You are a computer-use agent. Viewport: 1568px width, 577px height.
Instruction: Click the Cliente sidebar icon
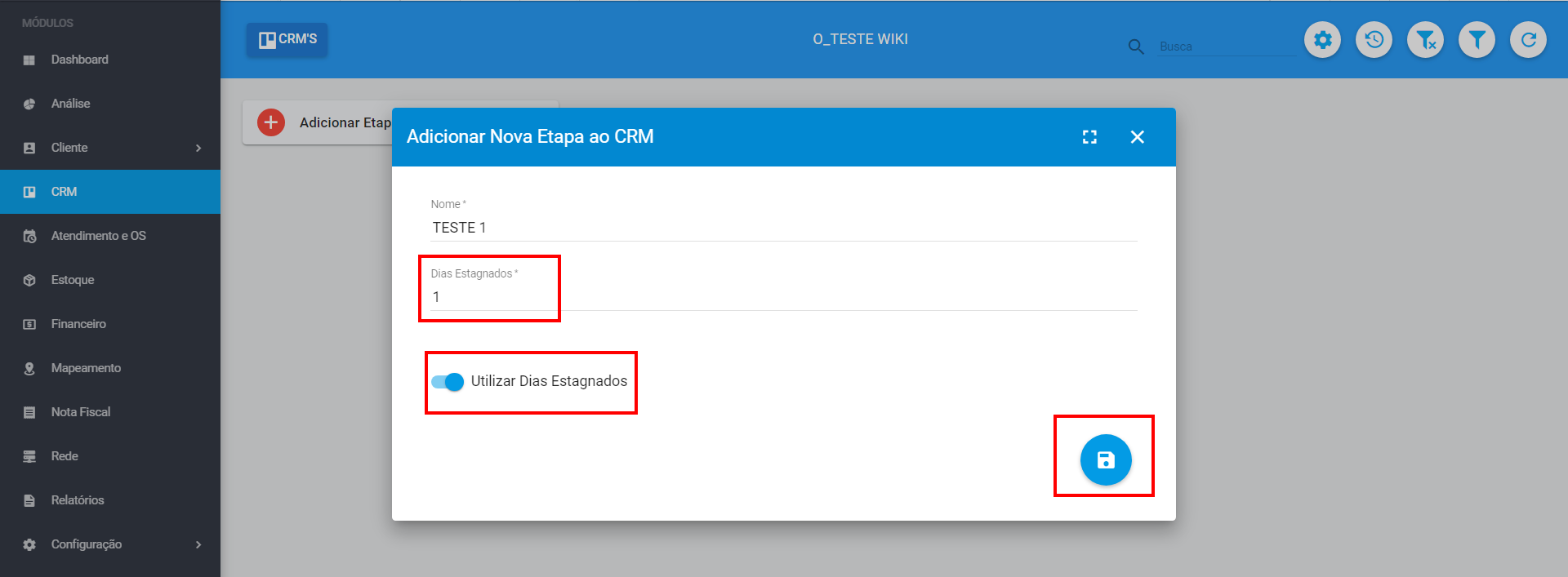click(29, 148)
